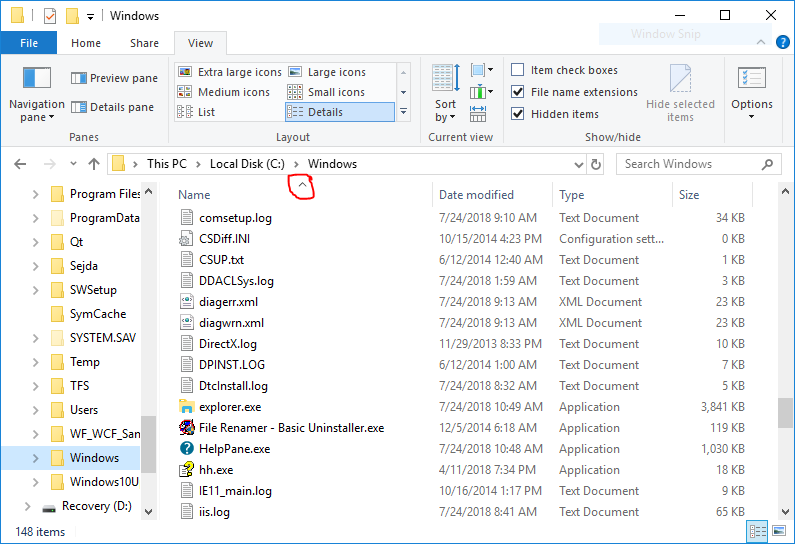Refresh the current folder view
The height and width of the screenshot is (544, 795).
596,164
